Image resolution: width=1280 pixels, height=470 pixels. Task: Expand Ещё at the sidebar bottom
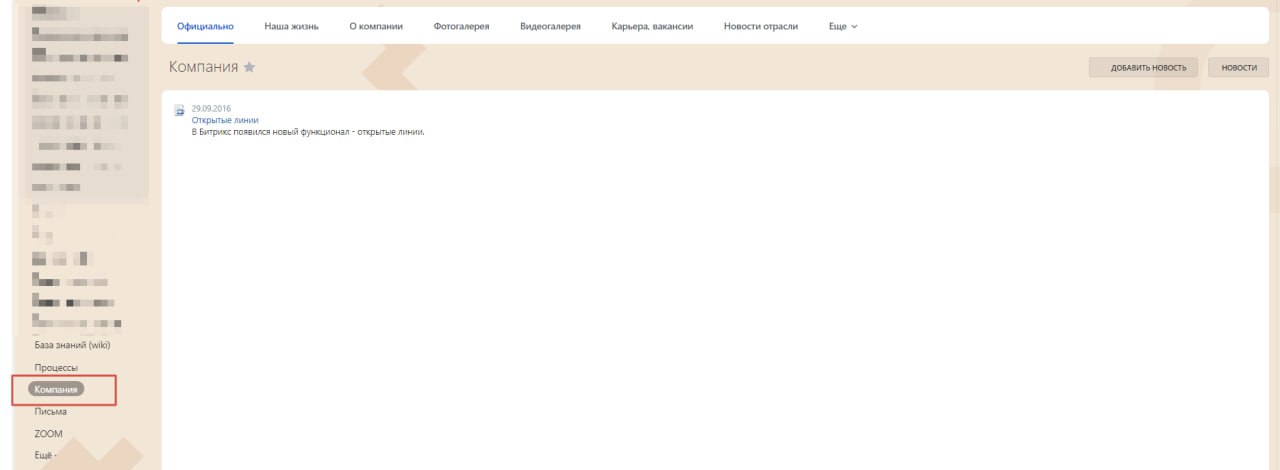tap(44, 456)
